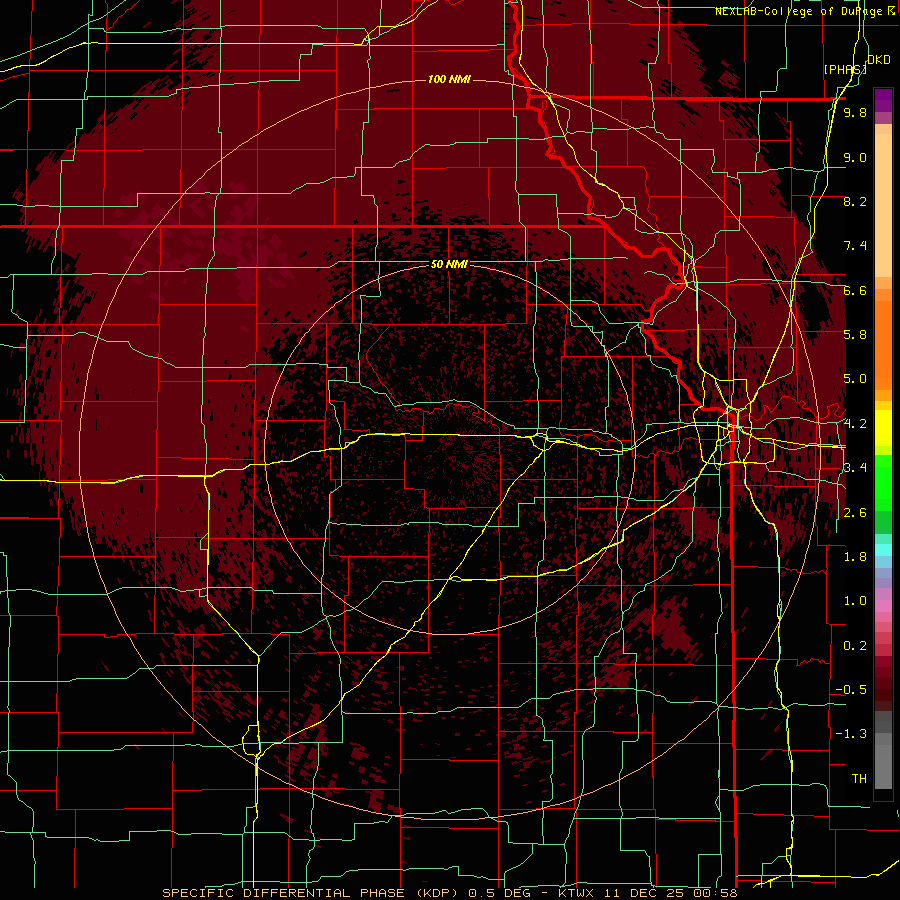The height and width of the screenshot is (900, 900).
Task: Click the "DKD" label above the color scale
Action: [879, 60]
